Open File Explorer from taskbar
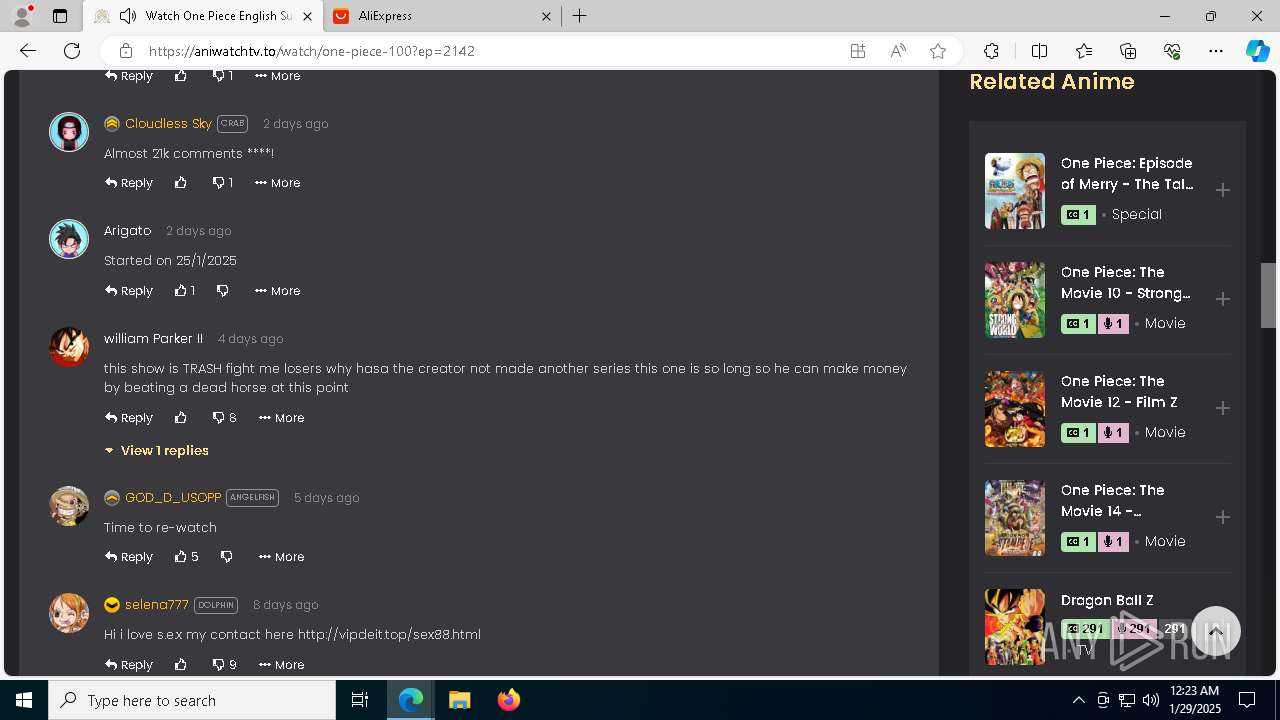The width and height of the screenshot is (1280, 720). click(x=459, y=700)
